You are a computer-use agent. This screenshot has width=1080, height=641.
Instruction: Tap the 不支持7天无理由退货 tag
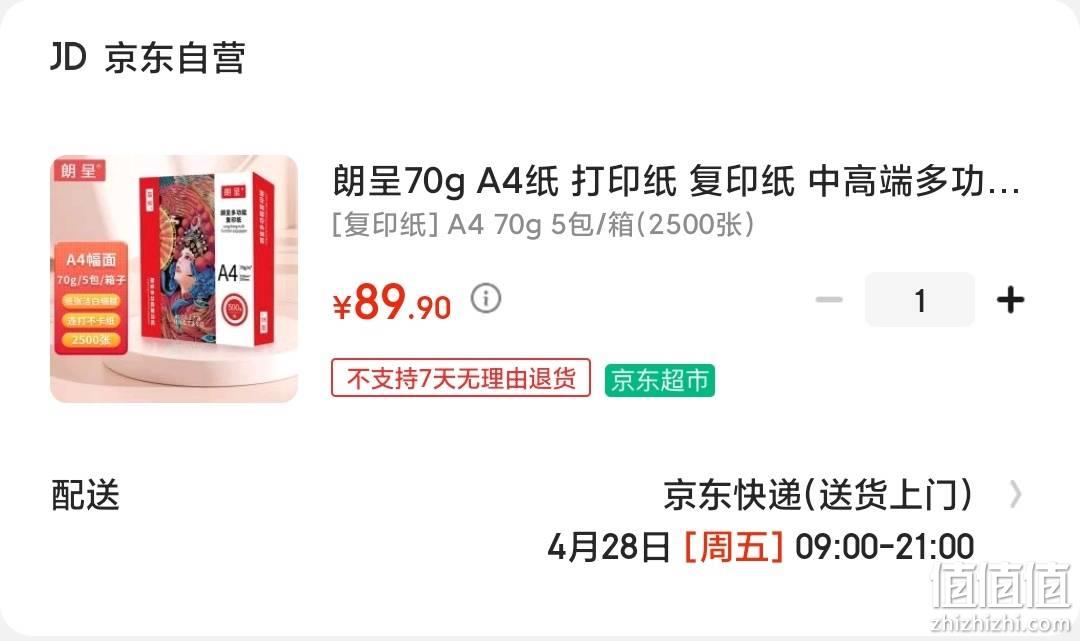pyautogui.click(x=461, y=378)
